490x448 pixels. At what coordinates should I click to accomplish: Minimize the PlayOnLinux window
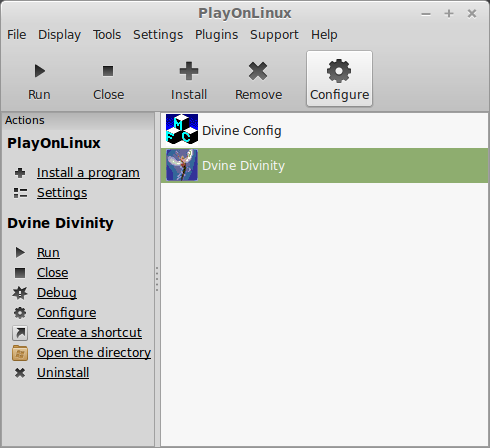point(426,14)
